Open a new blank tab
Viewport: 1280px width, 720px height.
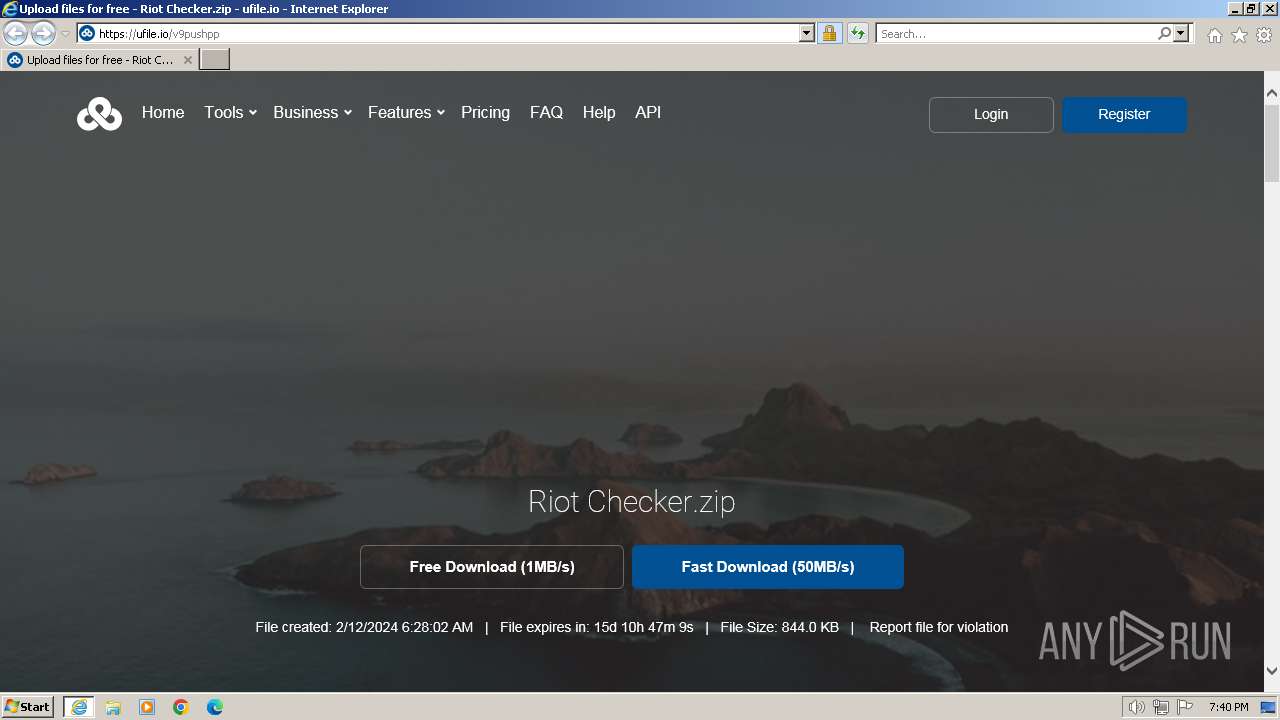tap(215, 60)
